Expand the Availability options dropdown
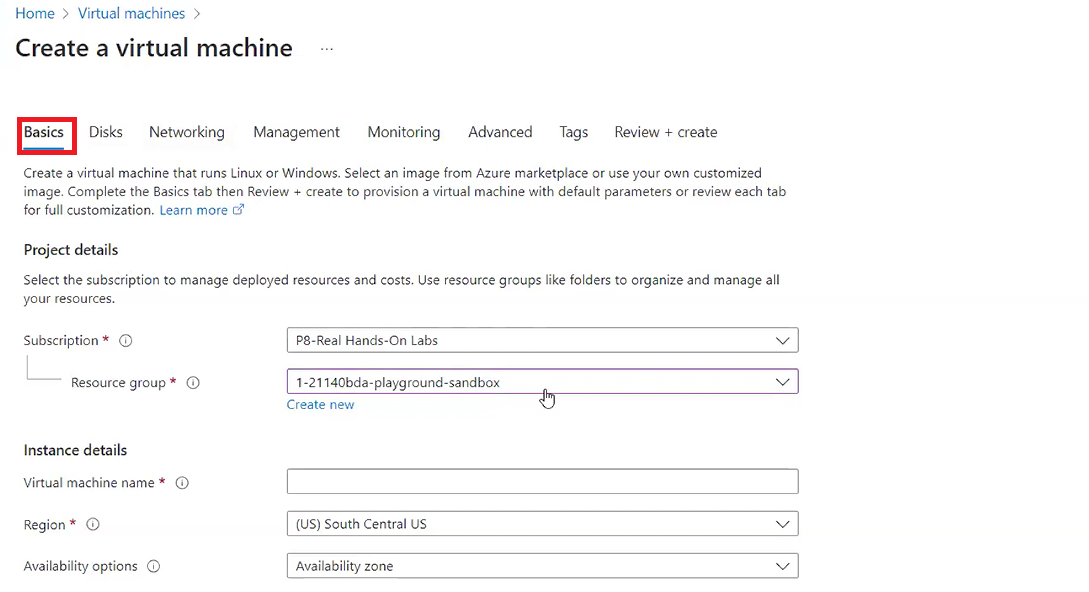1089x592 pixels. (542, 566)
